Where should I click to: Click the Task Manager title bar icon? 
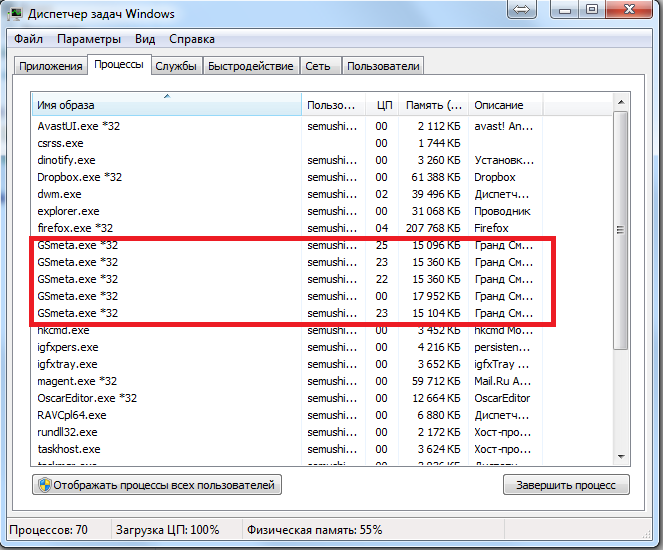[16, 14]
